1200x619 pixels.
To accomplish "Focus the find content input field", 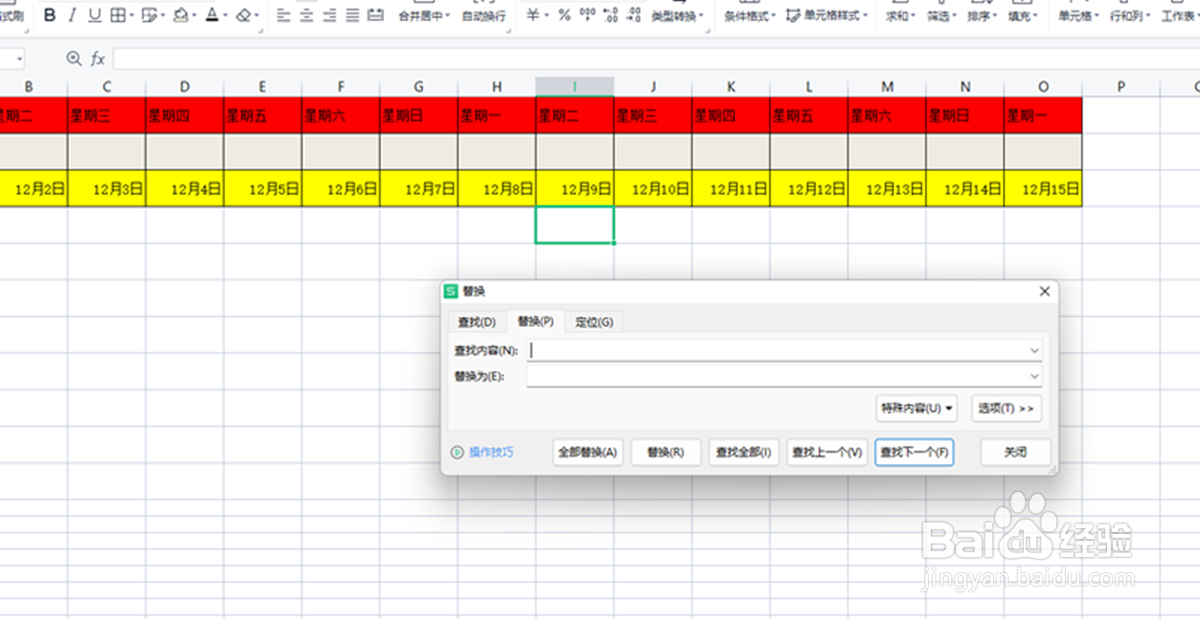I will [786, 351].
